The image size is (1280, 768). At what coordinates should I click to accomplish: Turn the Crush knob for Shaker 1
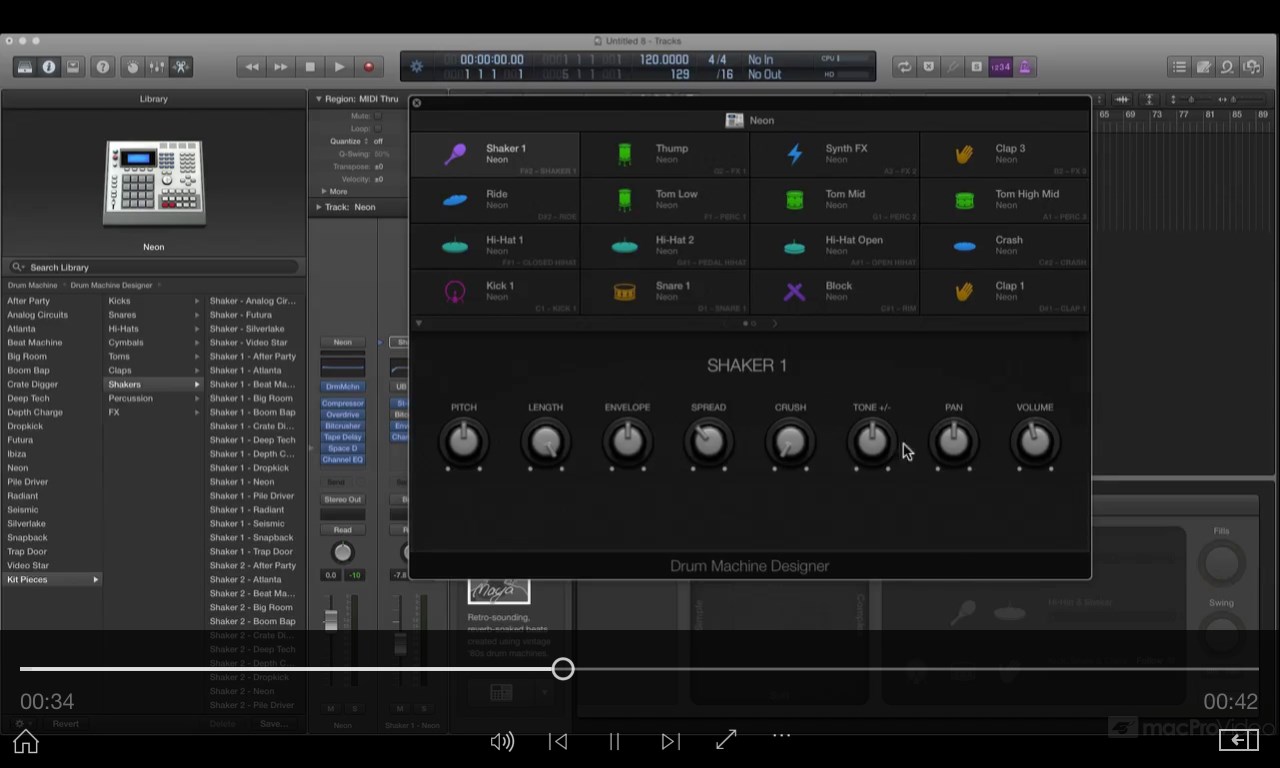coord(790,441)
